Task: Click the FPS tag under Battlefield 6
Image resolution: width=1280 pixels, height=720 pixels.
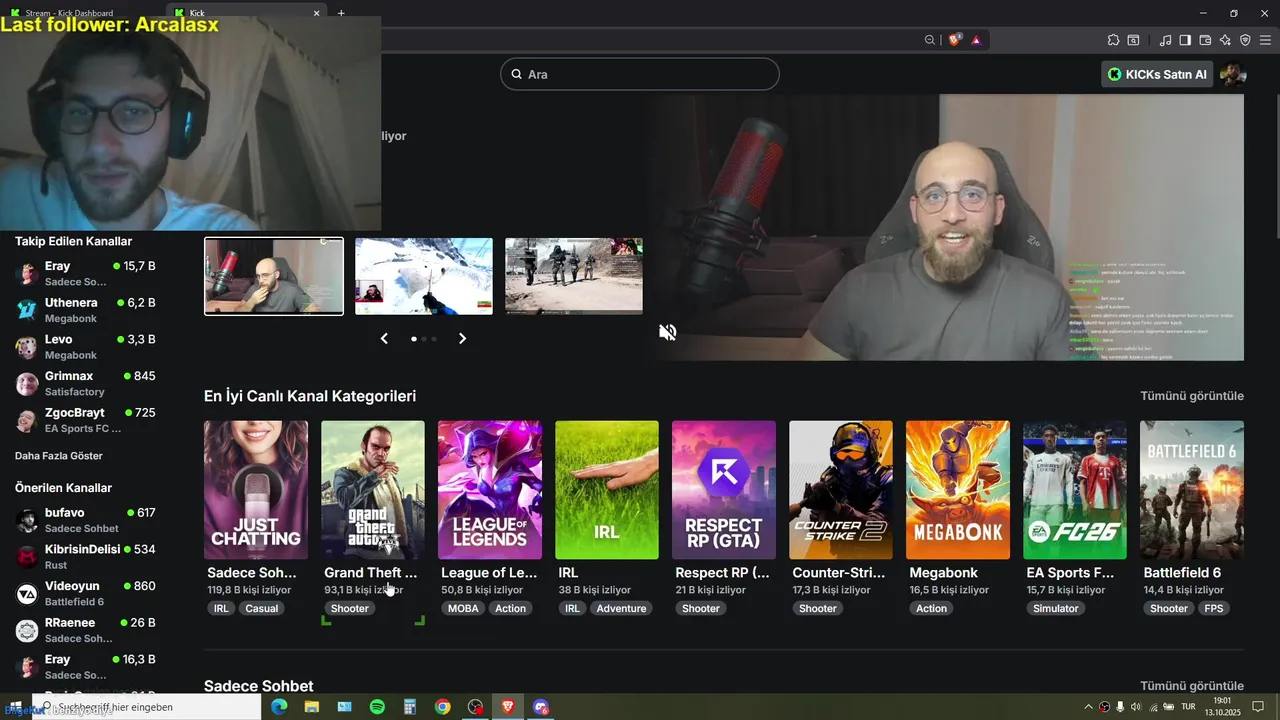Action: (1214, 608)
